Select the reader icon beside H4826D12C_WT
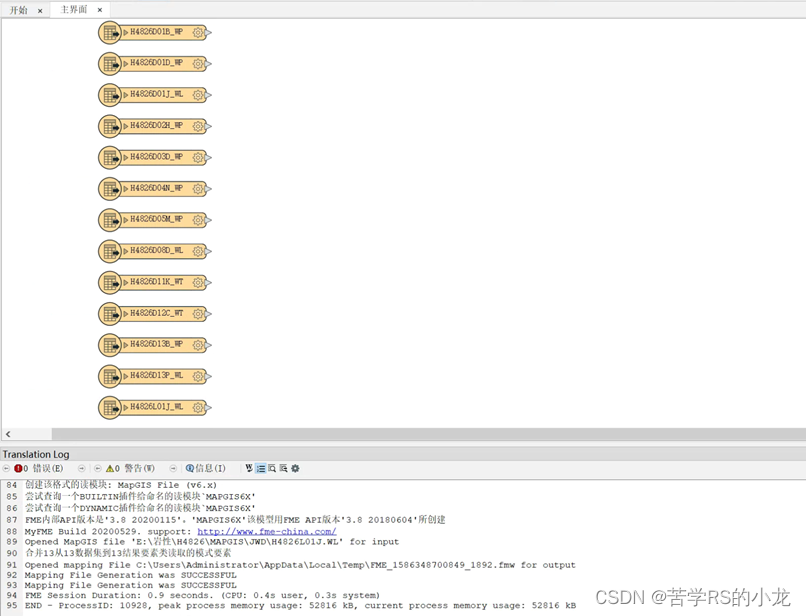The image size is (806, 616). (110, 313)
